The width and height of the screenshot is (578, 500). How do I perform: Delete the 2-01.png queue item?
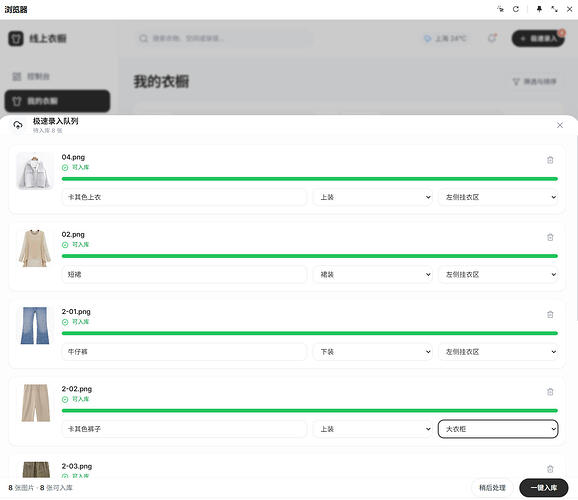[550, 315]
